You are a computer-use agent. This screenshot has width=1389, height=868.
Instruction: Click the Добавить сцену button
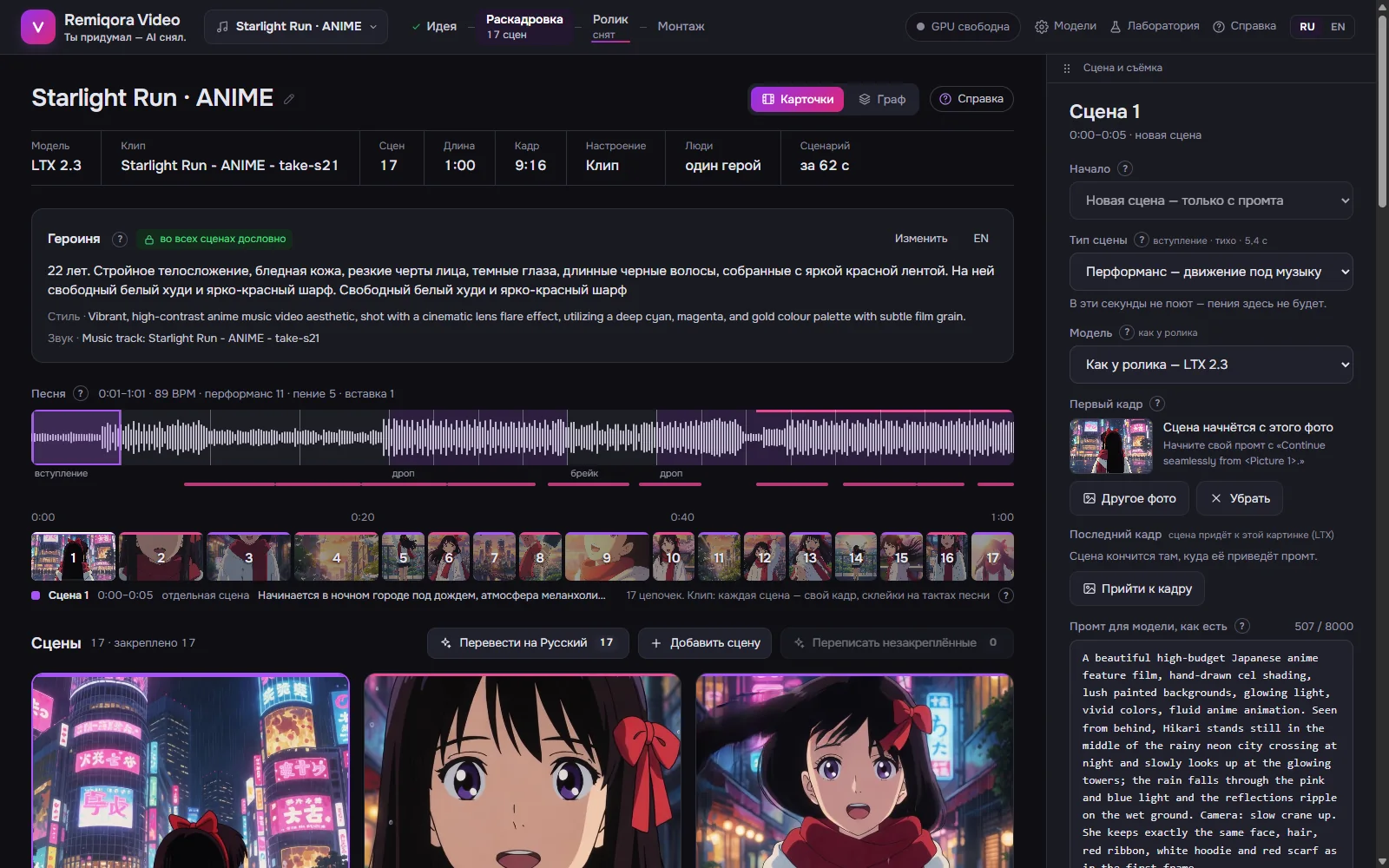click(x=705, y=643)
